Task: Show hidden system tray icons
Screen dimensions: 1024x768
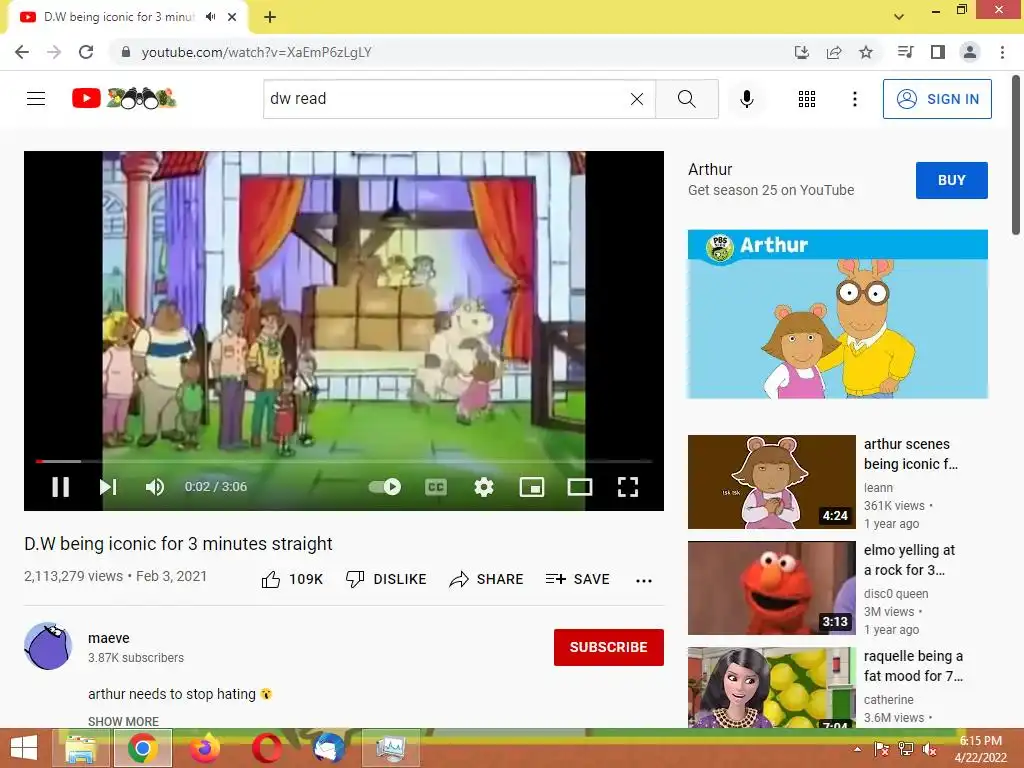Action: [857, 749]
